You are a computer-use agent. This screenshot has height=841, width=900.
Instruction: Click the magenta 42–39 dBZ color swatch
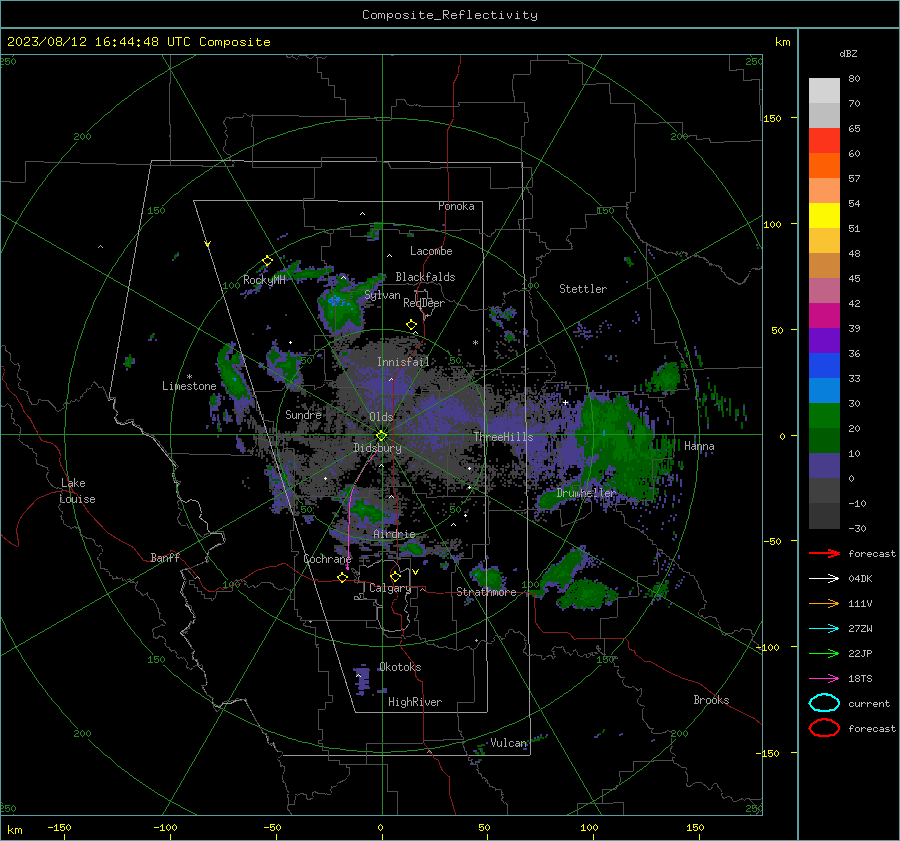click(x=824, y=316)
